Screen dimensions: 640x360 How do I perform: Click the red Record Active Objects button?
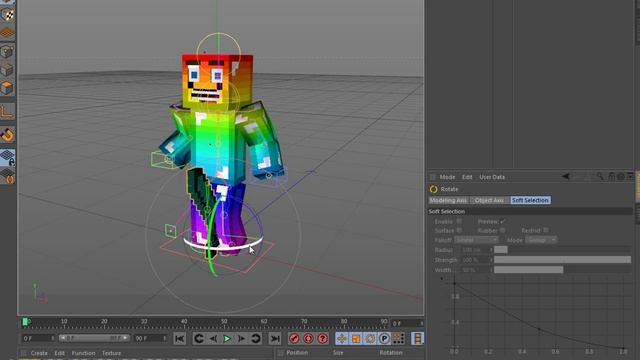click(294, 338)
